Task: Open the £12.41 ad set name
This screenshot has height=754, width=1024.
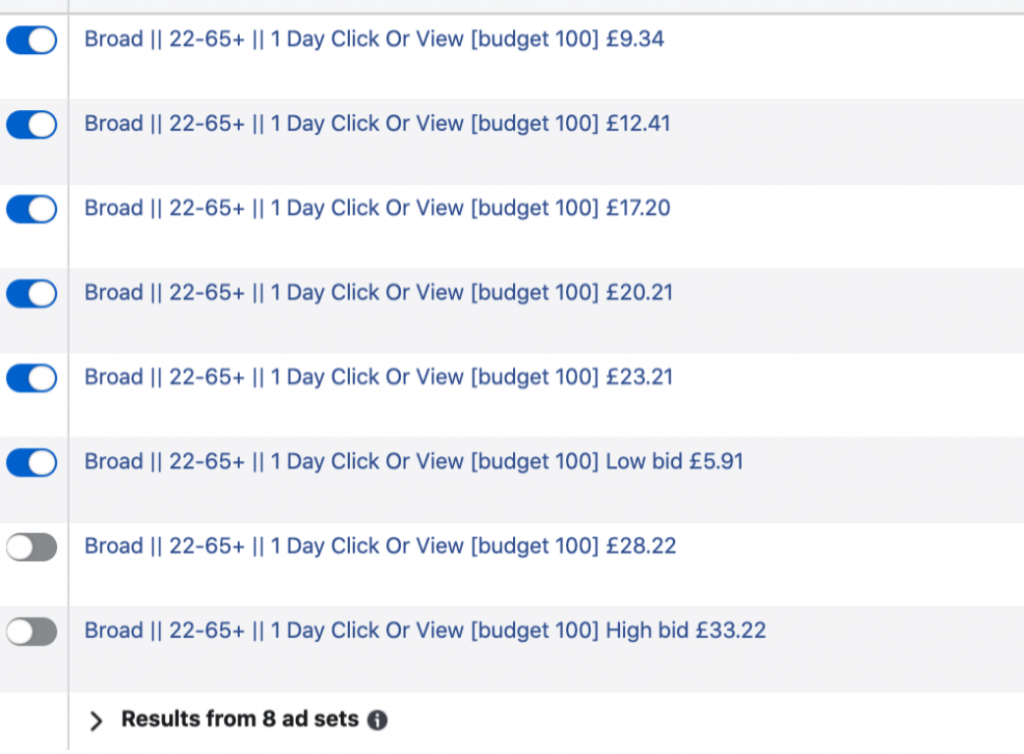Action: [x=377, y=125]
